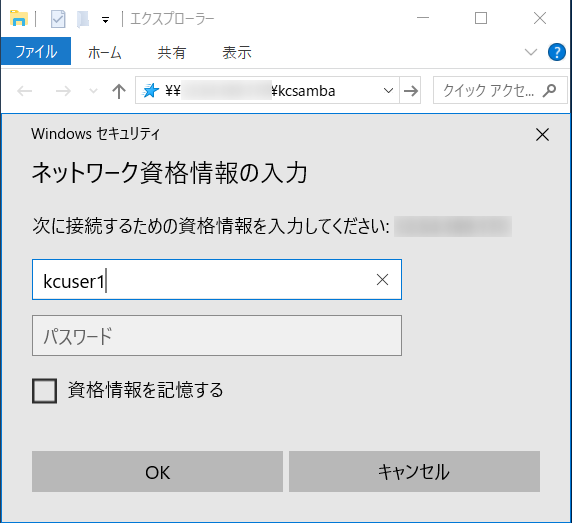
Task: Clear the kcuser1 username with X icon
Action: (382, 280)
